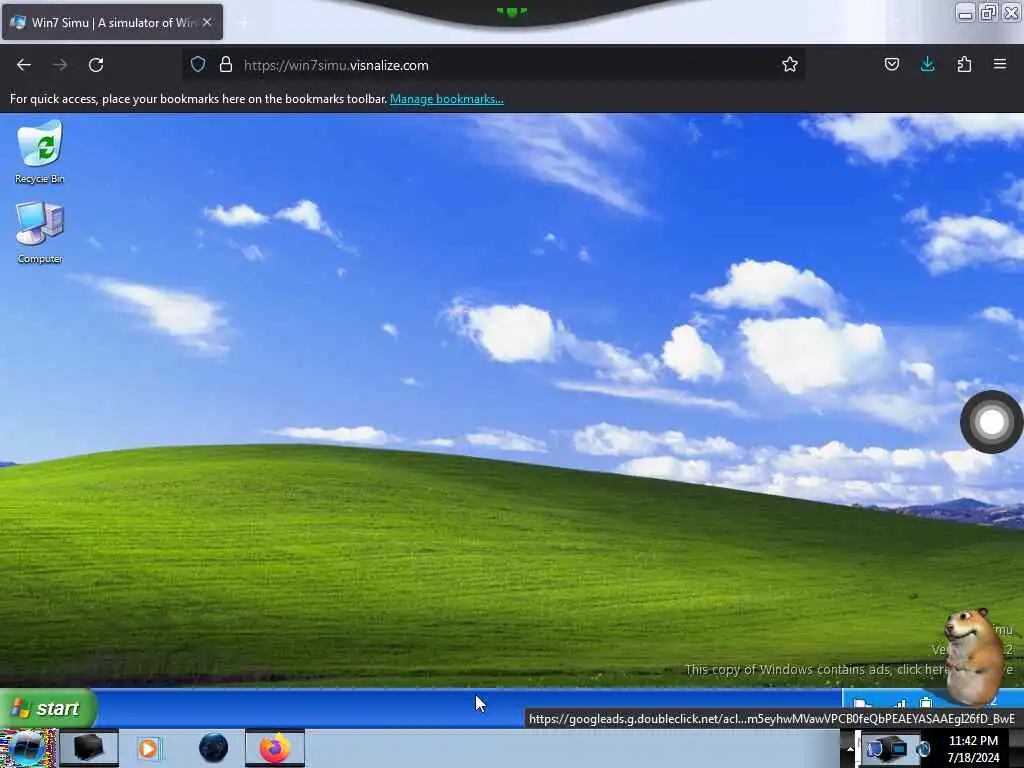
Task: Click the floating round circle button
Action: click(991, 422)
